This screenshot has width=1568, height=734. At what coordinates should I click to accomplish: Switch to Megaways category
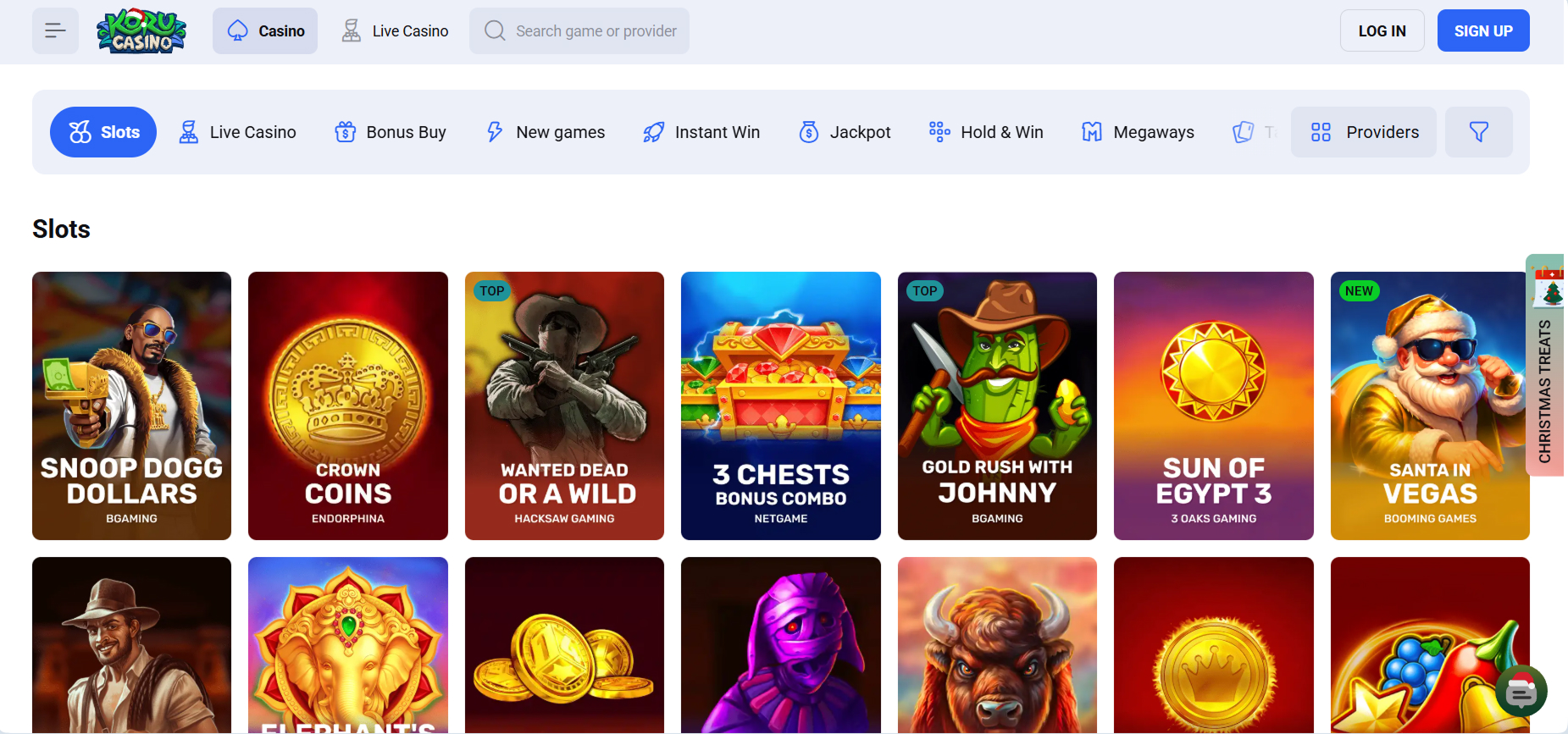click(x=1138, y=132)
